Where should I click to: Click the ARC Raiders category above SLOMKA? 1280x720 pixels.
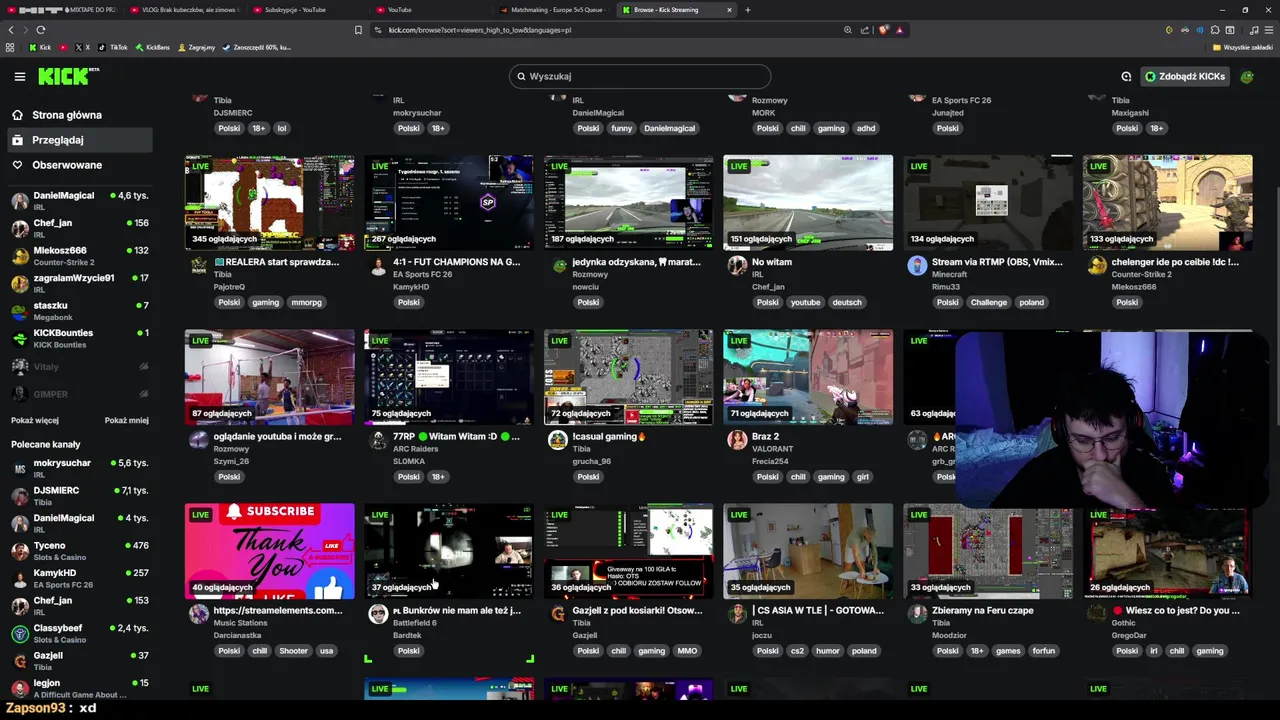415,449
